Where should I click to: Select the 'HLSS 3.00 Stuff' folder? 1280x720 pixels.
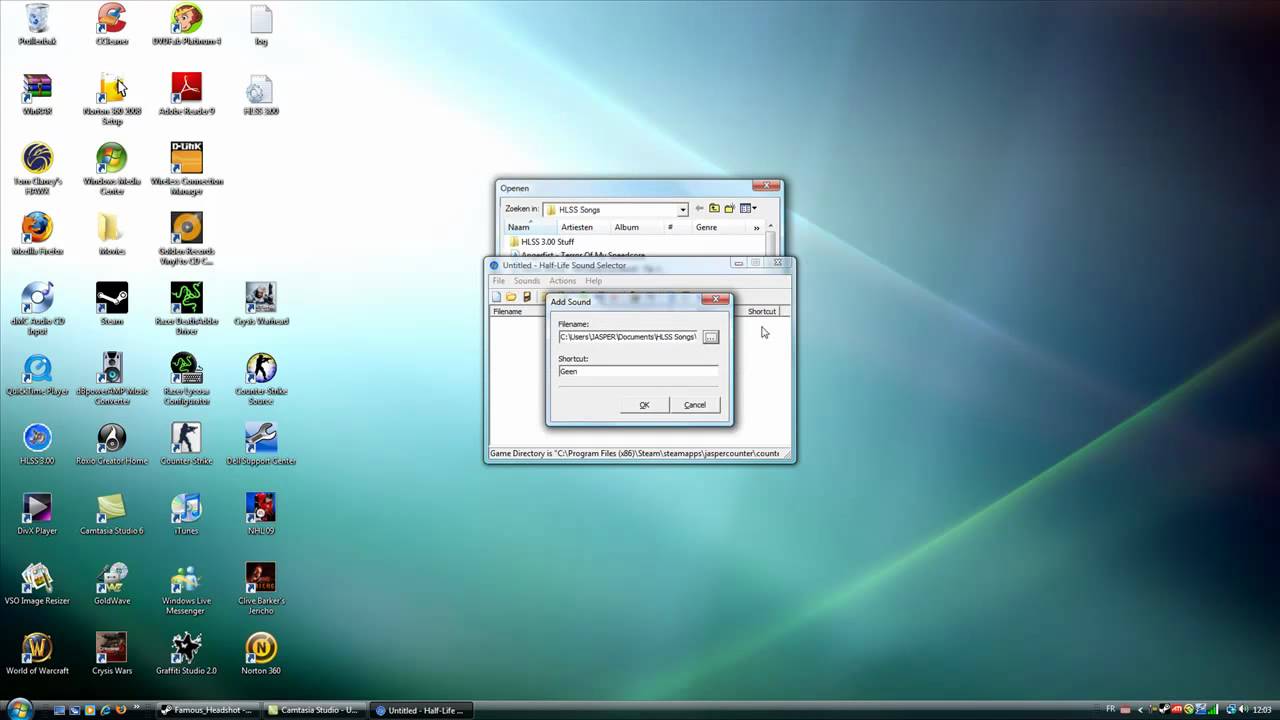point(541,242)
